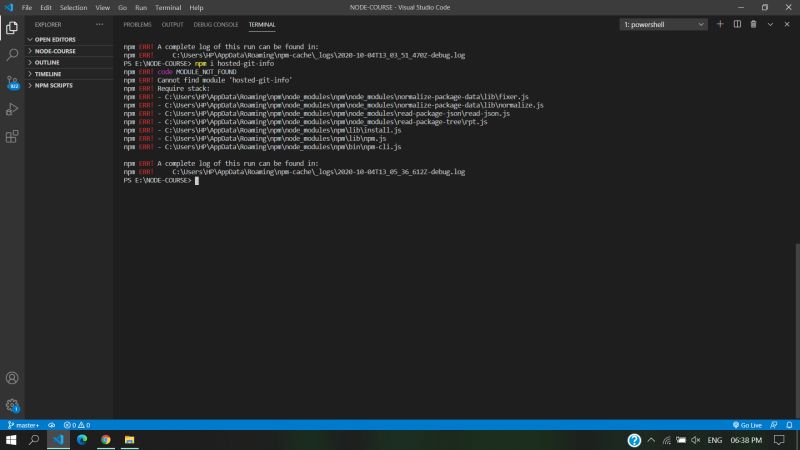
Task: Open Run and Debug view
Action: [x=12, y=109]
